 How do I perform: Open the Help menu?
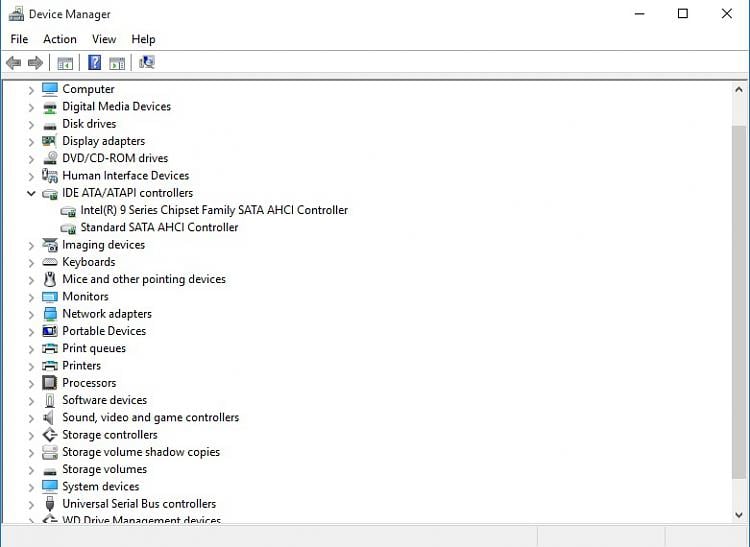(143, 39)
